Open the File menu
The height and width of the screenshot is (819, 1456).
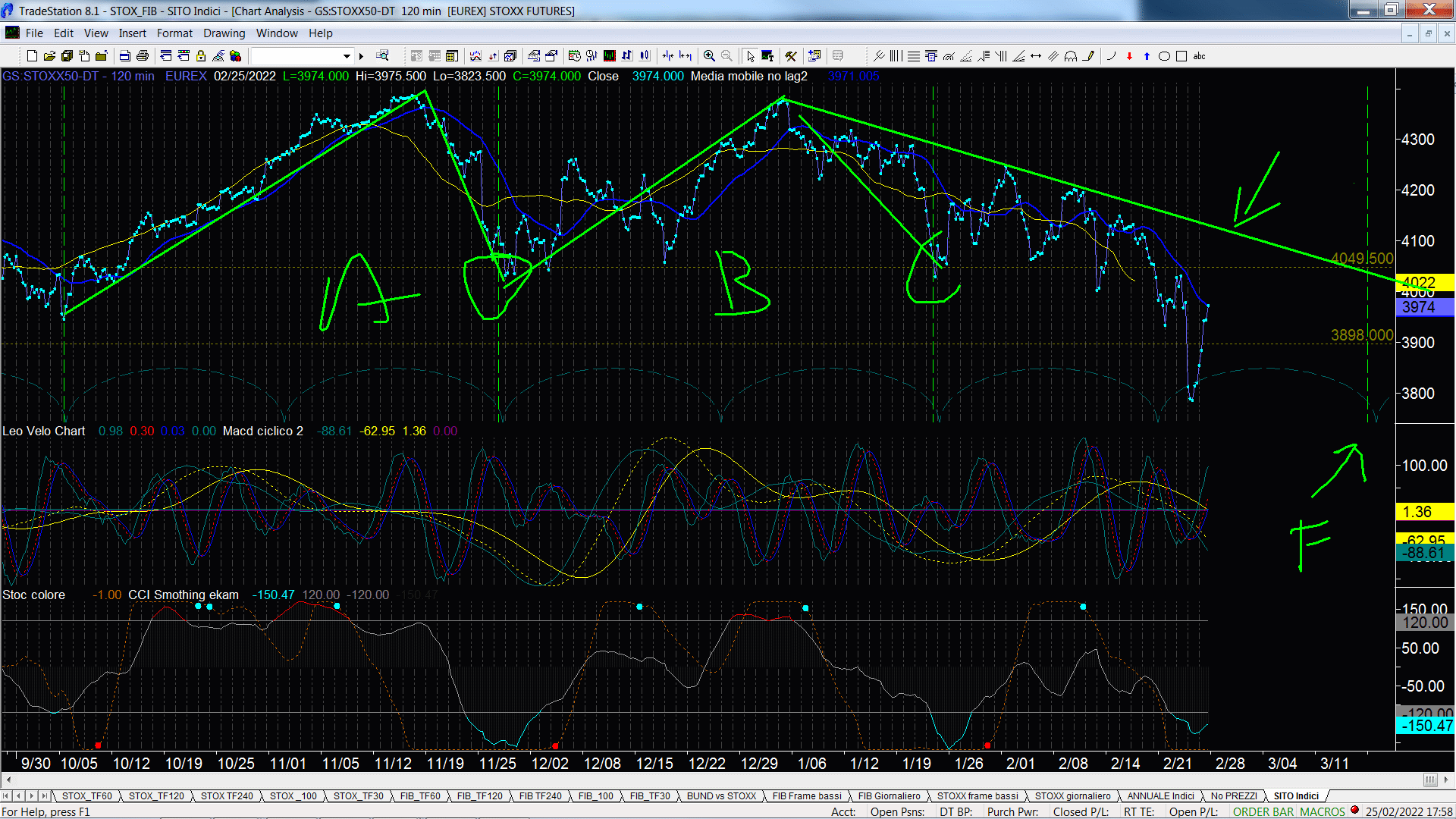point(34,33)
